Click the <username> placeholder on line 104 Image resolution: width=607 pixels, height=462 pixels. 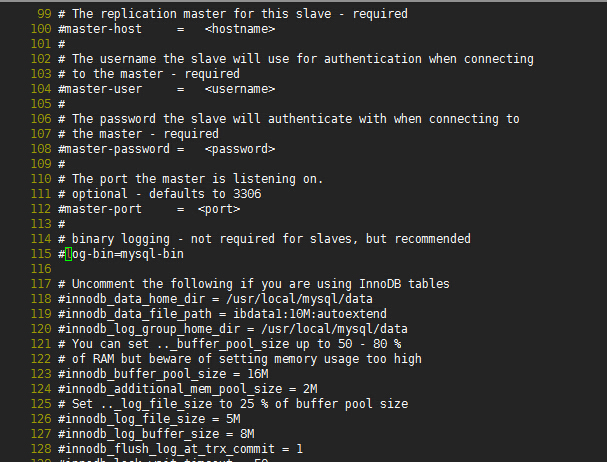[240, 89]
